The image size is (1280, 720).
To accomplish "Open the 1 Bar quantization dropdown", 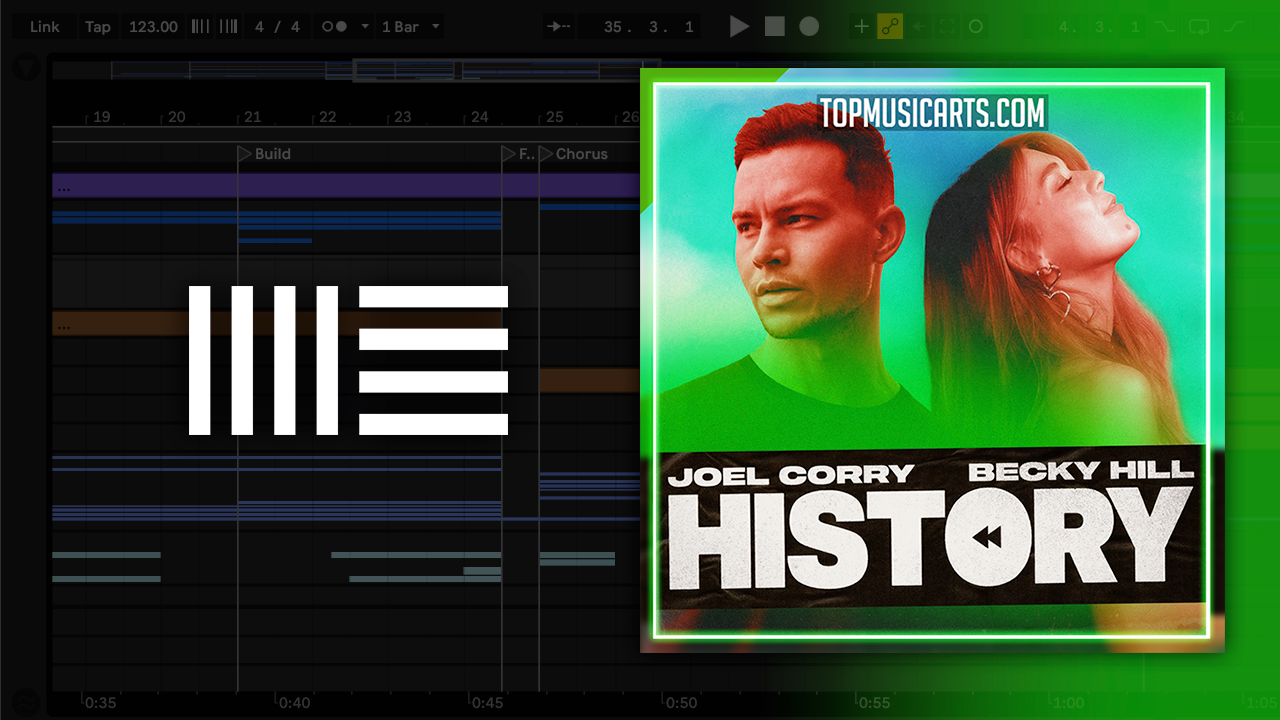I will point(410,27).
